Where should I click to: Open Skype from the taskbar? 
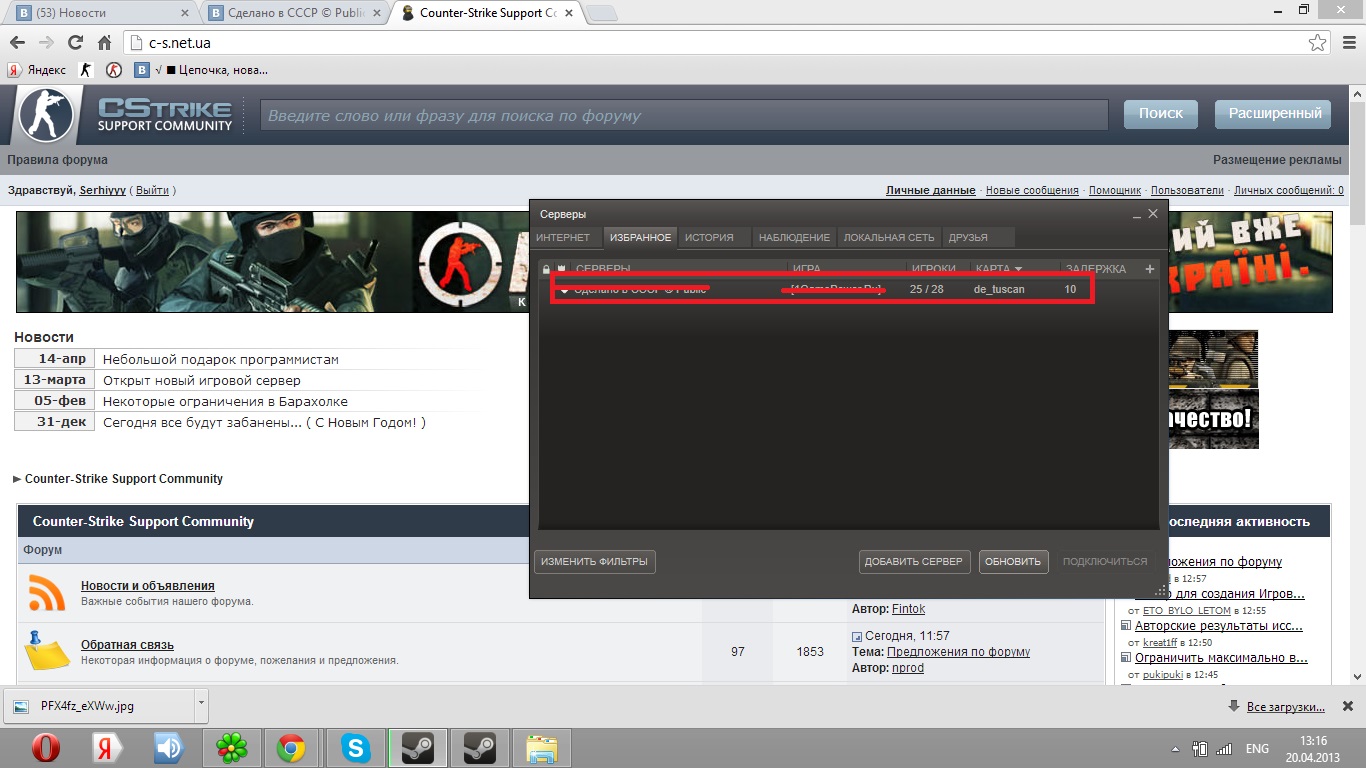pyautogui.click(x=355, y=748)
